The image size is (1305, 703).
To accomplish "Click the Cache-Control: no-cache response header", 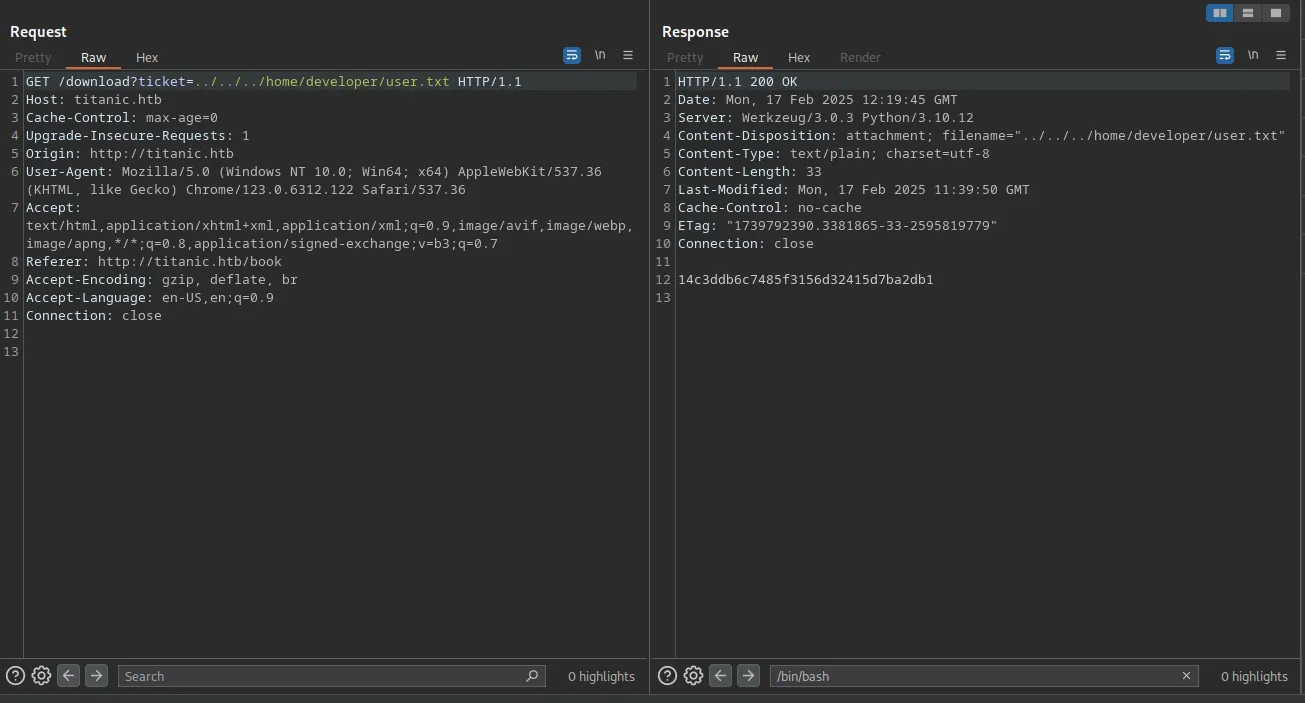I will pyautogui.click(x=770, y=208).
